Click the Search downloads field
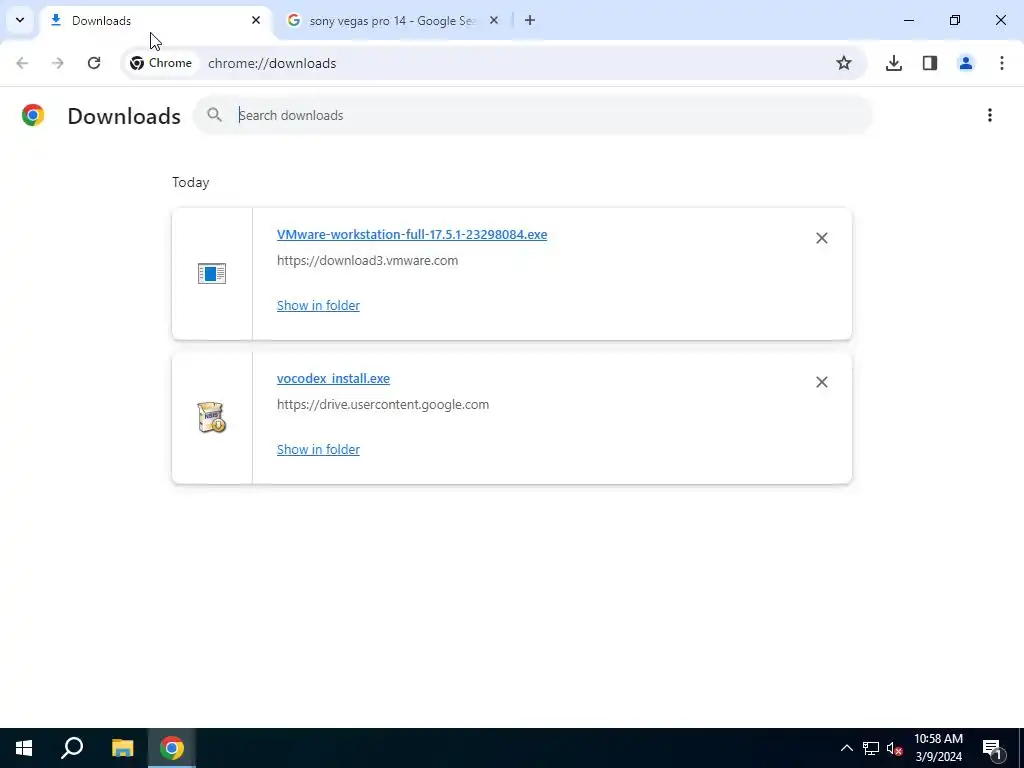1024x768 pixels. coord(532,115)
